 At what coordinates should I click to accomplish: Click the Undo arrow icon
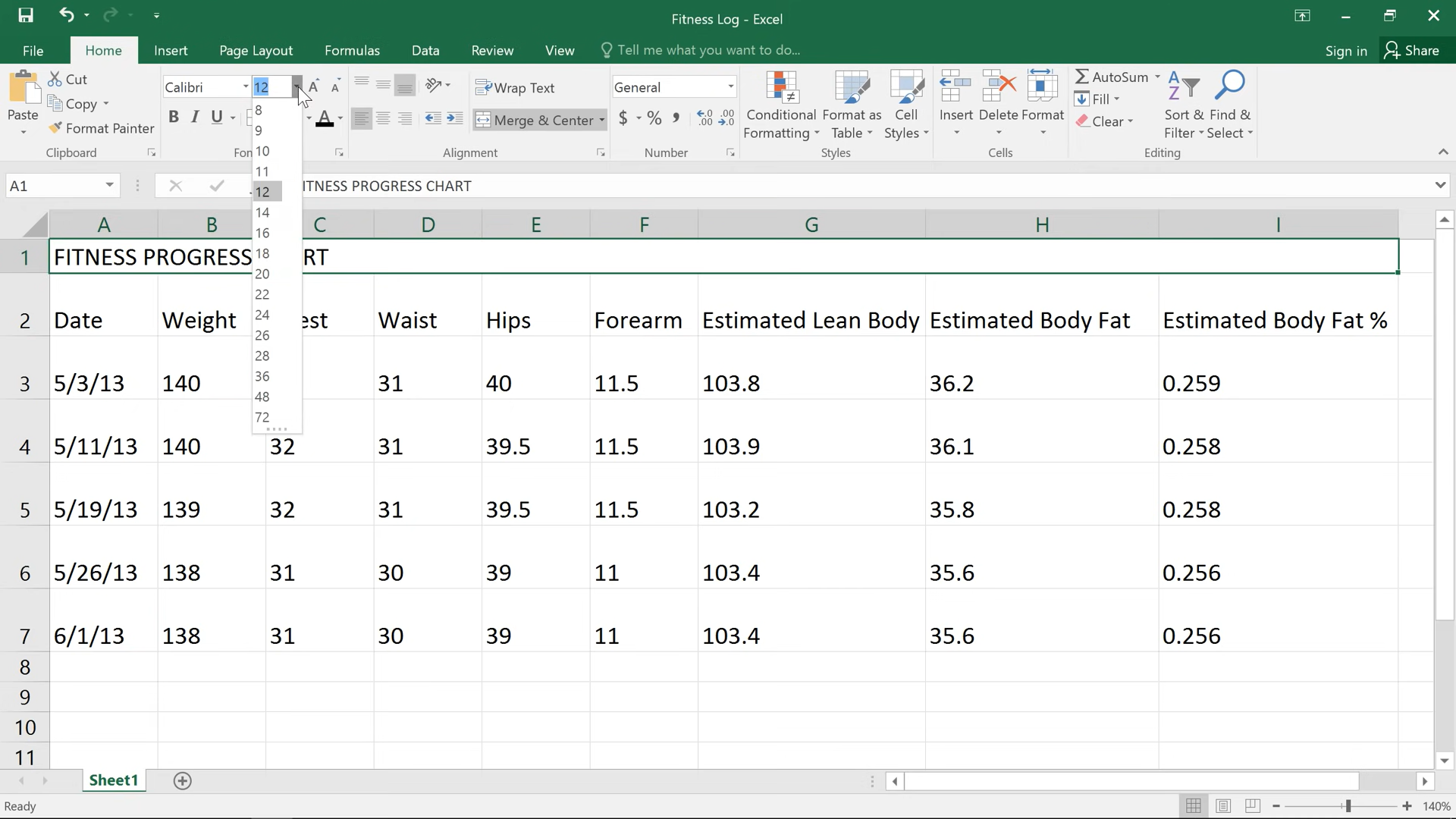67,15
